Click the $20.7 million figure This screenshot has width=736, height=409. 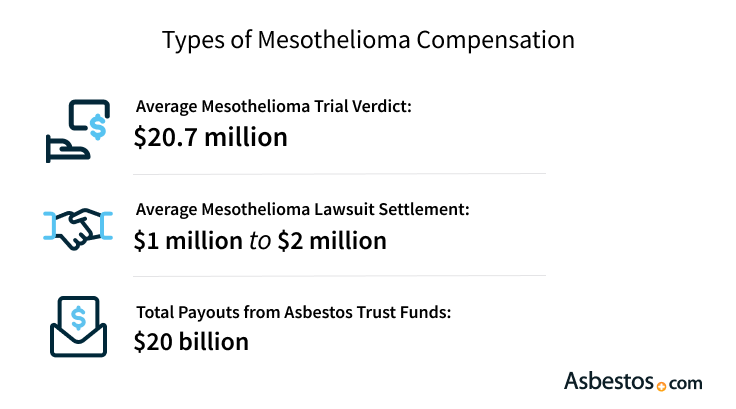211,138
